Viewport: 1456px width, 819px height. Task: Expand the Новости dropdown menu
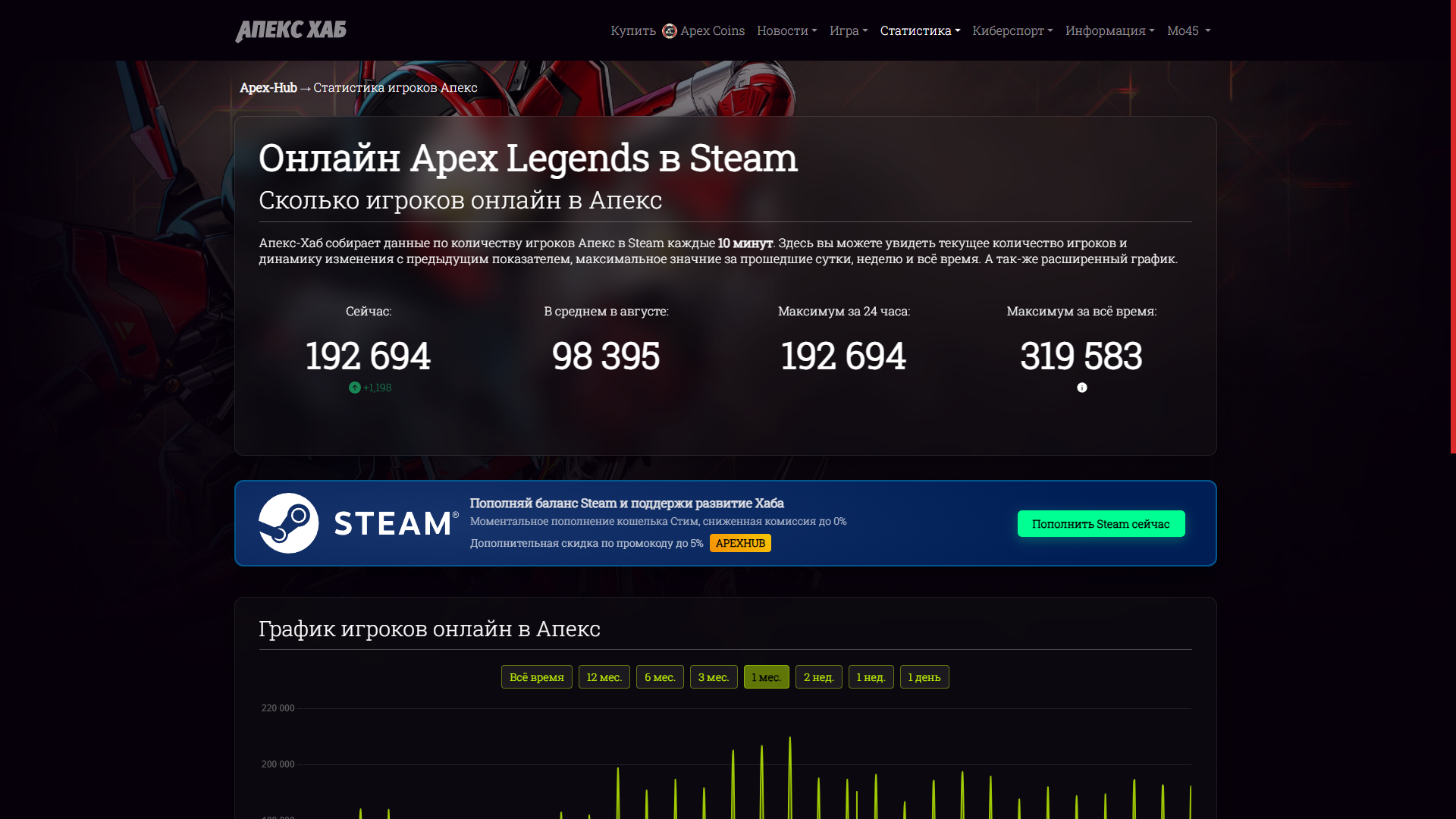click(x=786, y=30)
